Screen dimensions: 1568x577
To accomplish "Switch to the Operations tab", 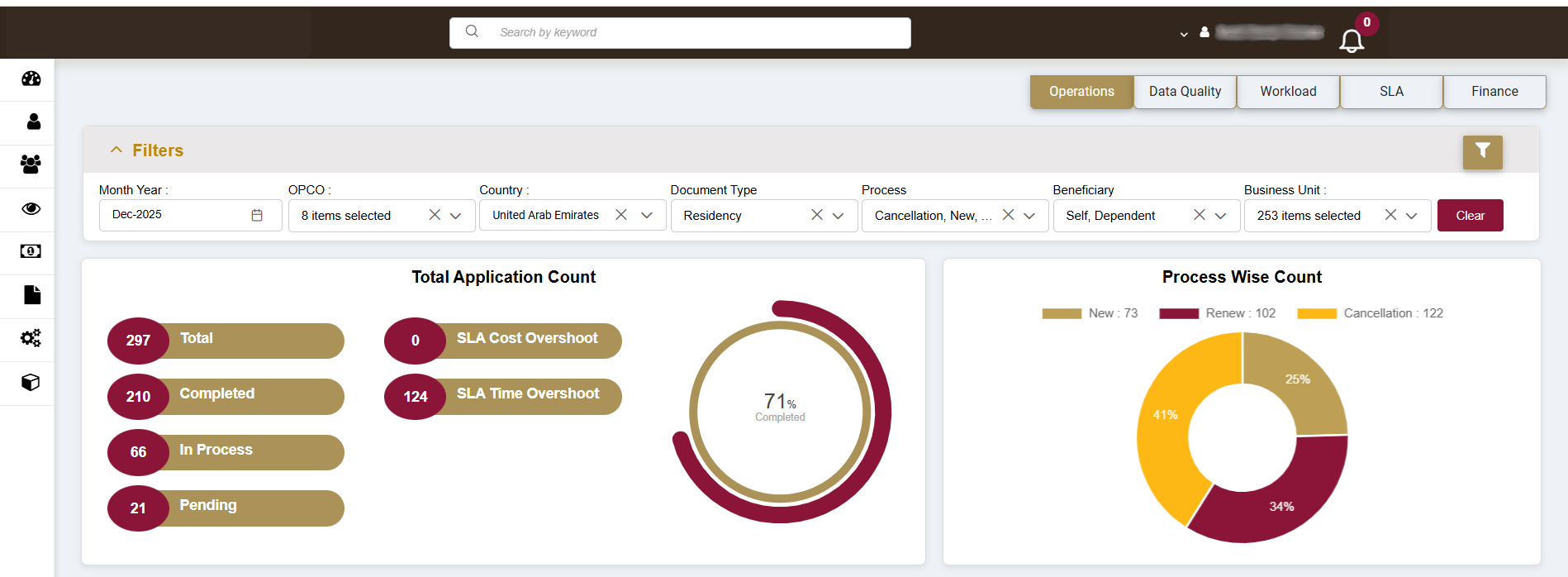I will tap(1081, 92).
